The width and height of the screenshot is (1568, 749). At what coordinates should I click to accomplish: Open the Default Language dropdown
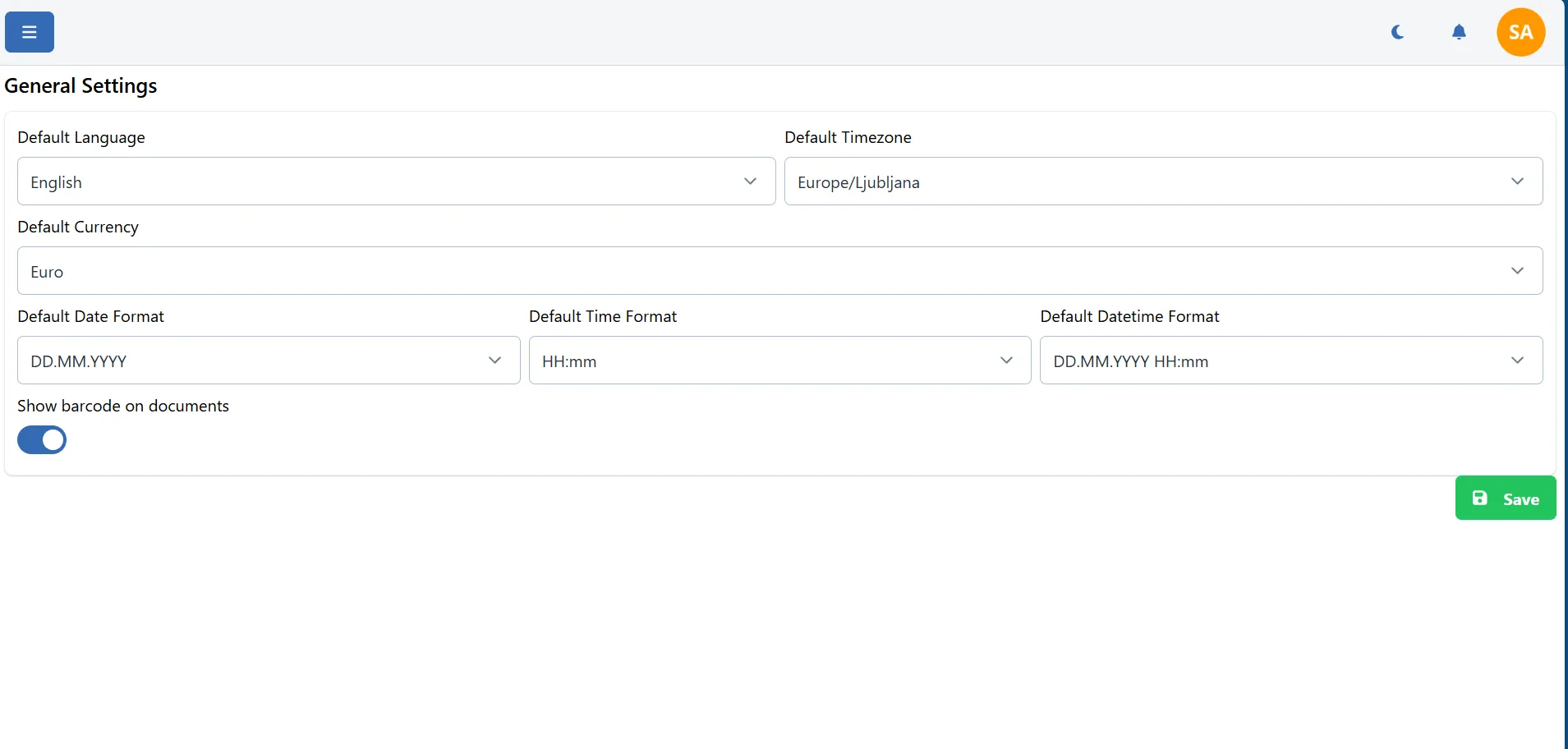(x=396, y=182)
